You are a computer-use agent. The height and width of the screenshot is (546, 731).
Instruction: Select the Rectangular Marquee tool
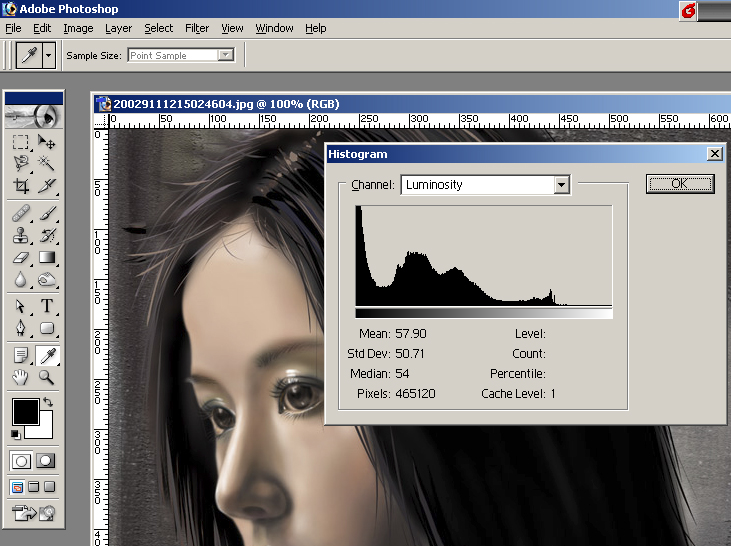point(21,142)
